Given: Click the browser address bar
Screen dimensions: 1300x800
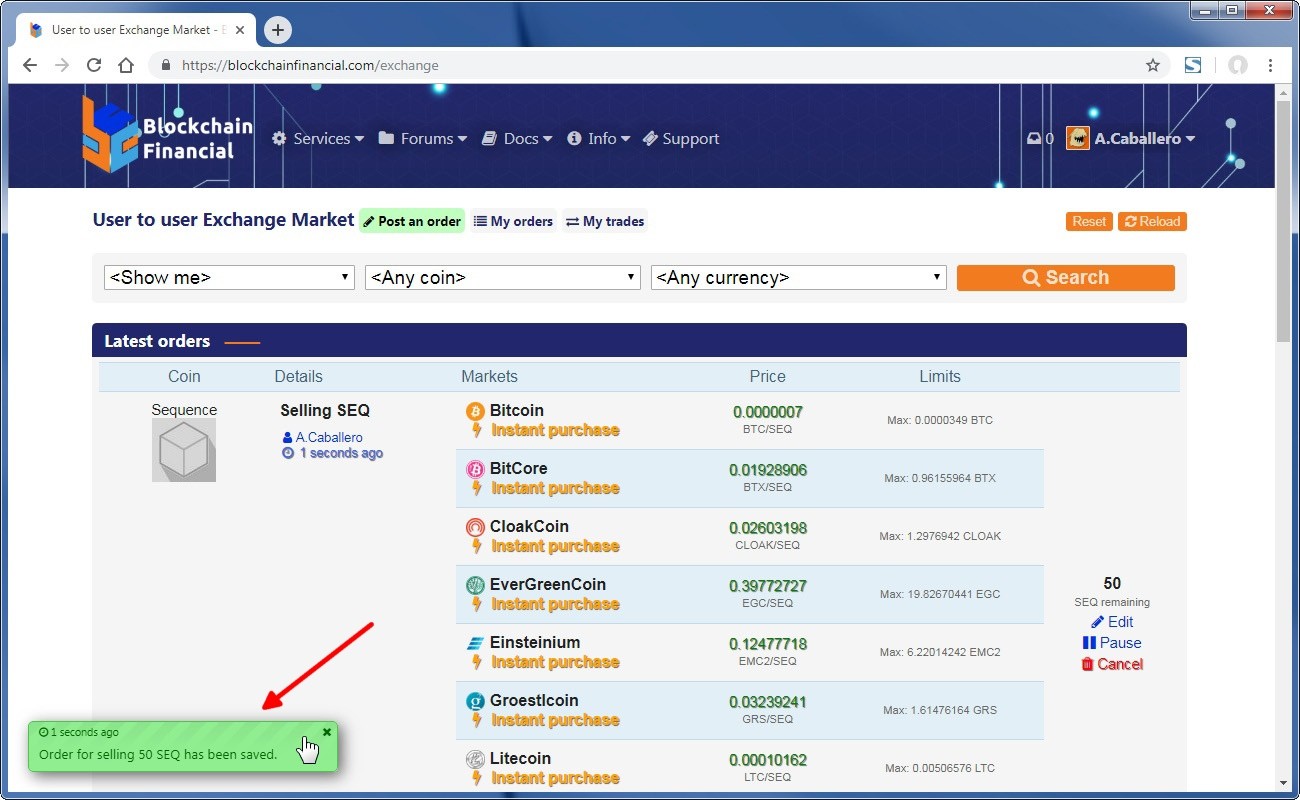Looking at the screenshot, I should 650,65.
